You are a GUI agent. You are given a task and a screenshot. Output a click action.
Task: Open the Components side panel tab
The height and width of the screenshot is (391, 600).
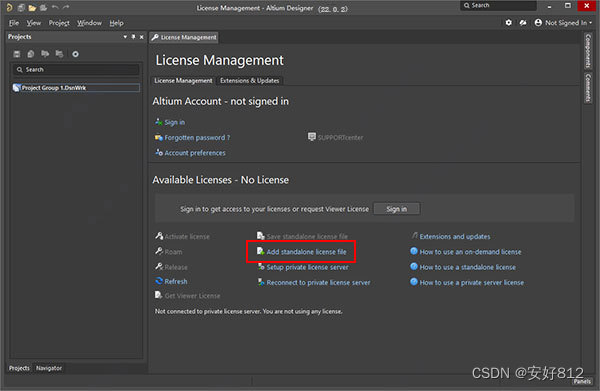click(588, 51)
